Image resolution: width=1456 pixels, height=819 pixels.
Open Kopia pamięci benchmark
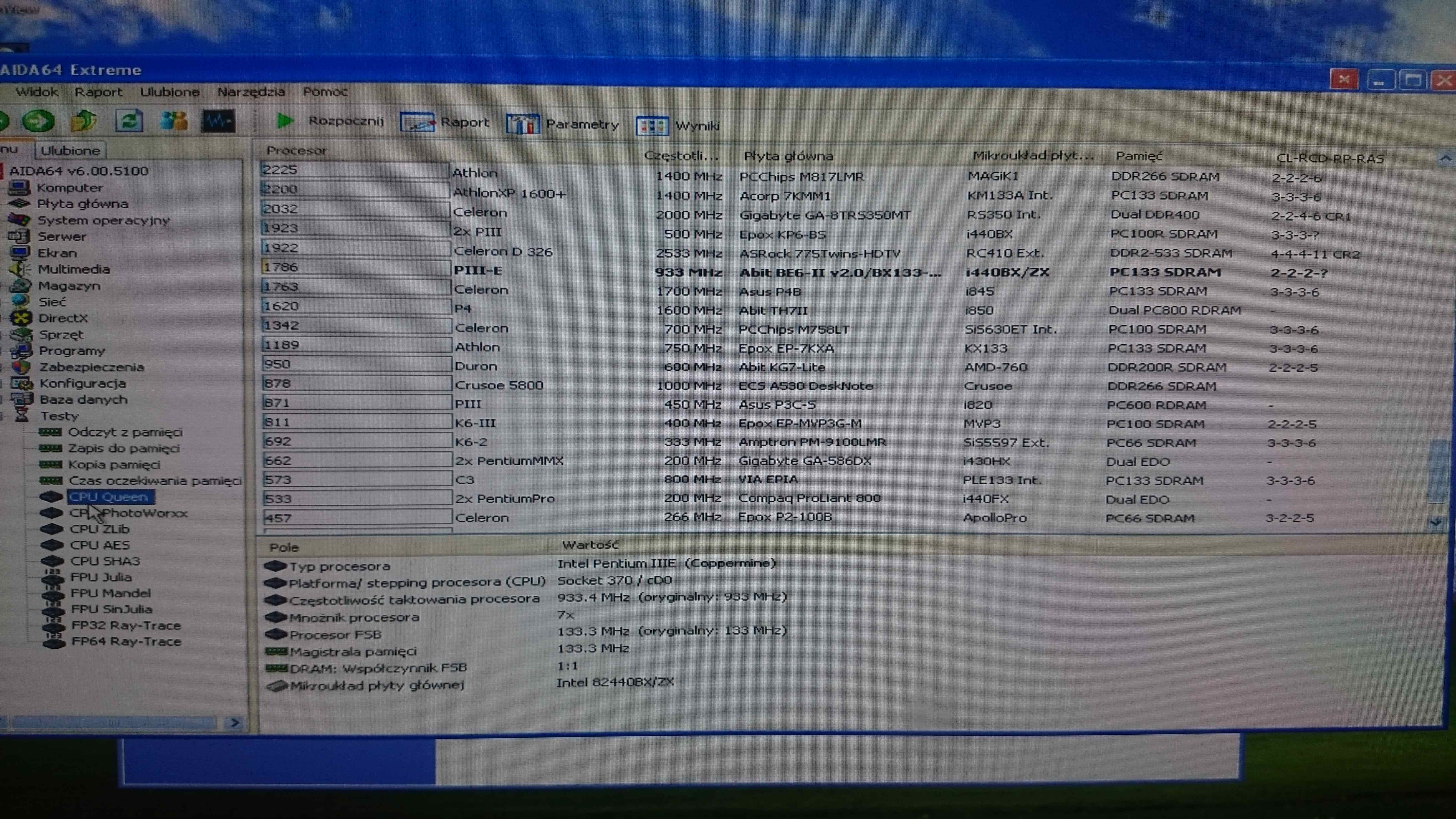(x=114, y=465)
